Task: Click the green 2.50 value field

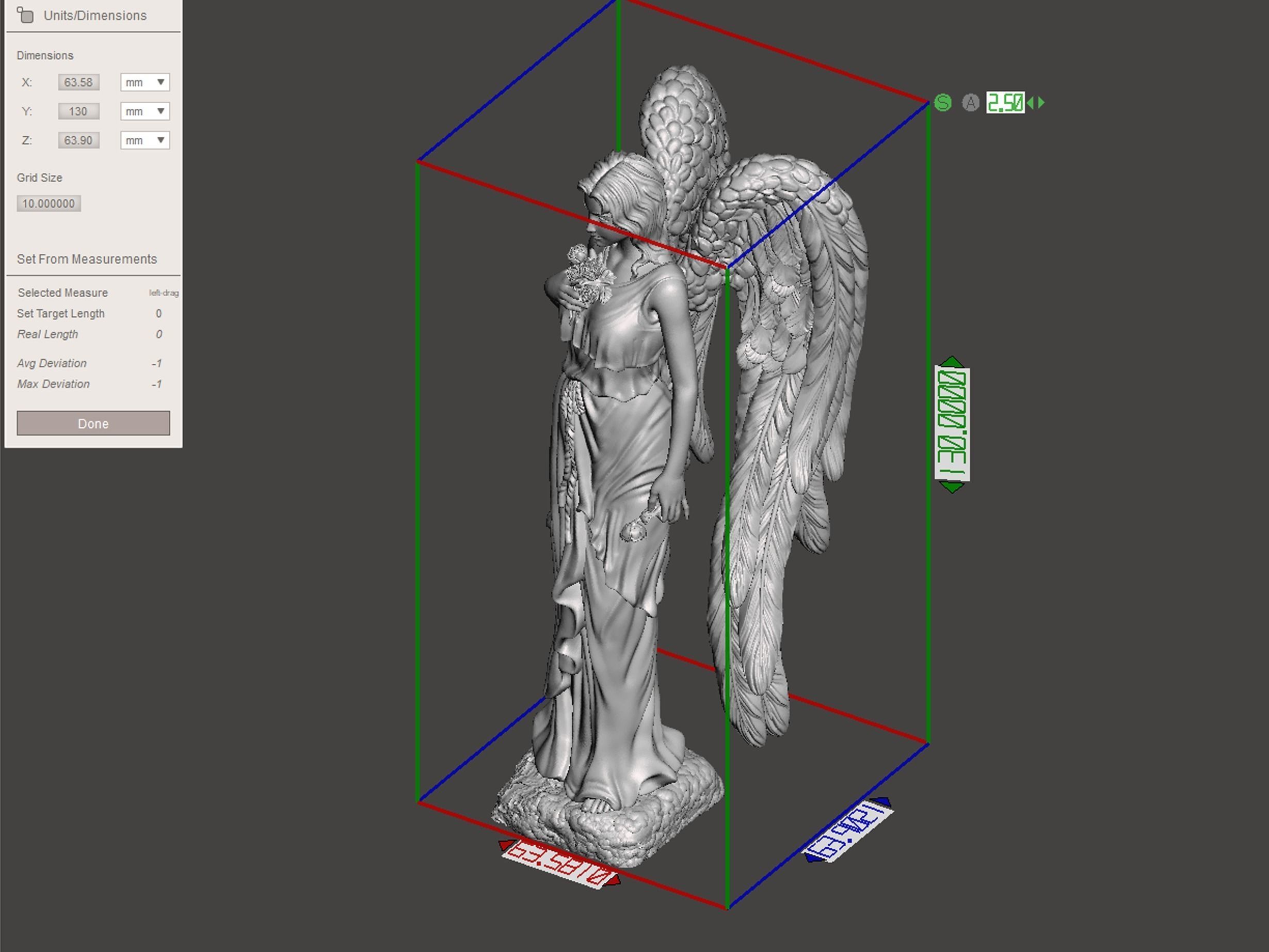Action: click(x=1005, y=103)
